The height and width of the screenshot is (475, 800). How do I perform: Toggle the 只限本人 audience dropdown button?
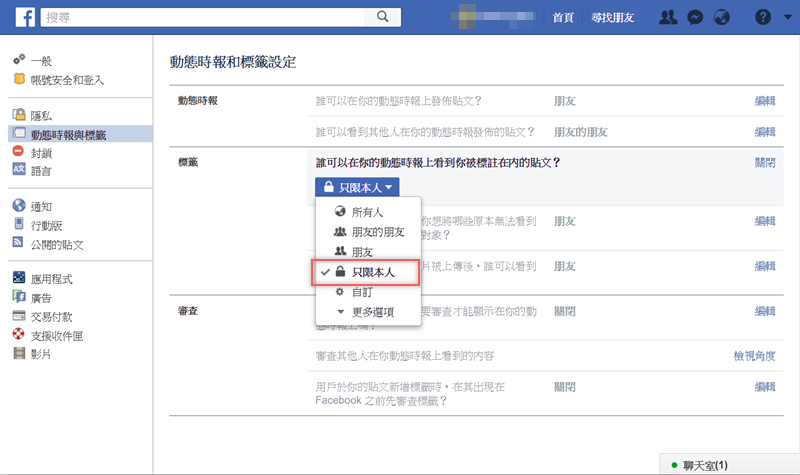pyautogui.click(x=356, y=187)
